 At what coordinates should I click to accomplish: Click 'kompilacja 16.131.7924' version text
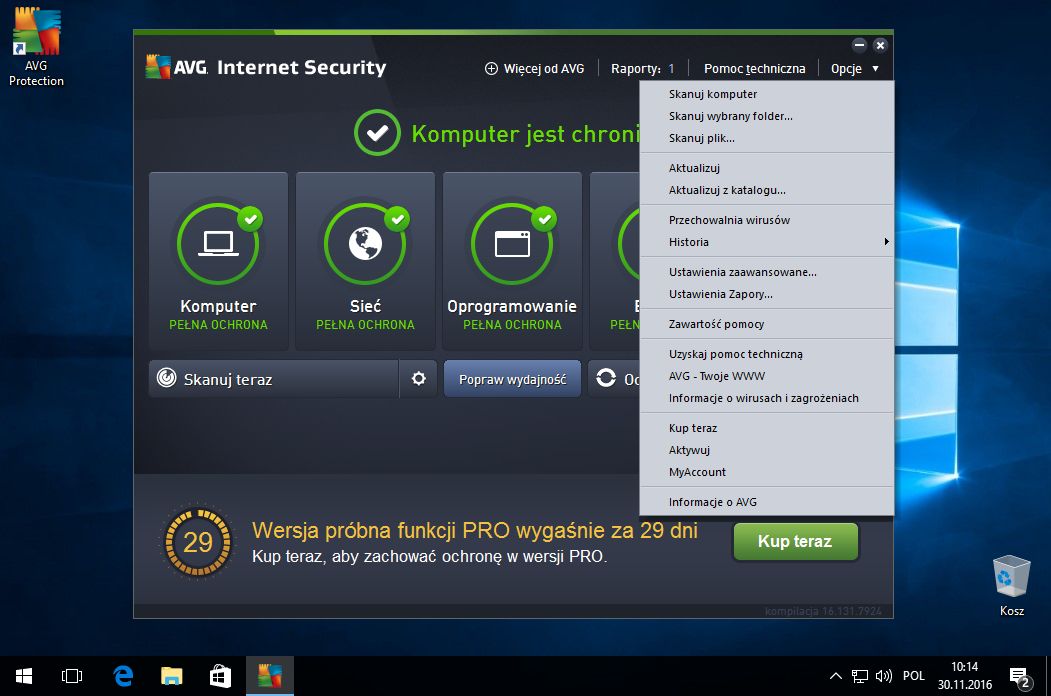[823, 611]
